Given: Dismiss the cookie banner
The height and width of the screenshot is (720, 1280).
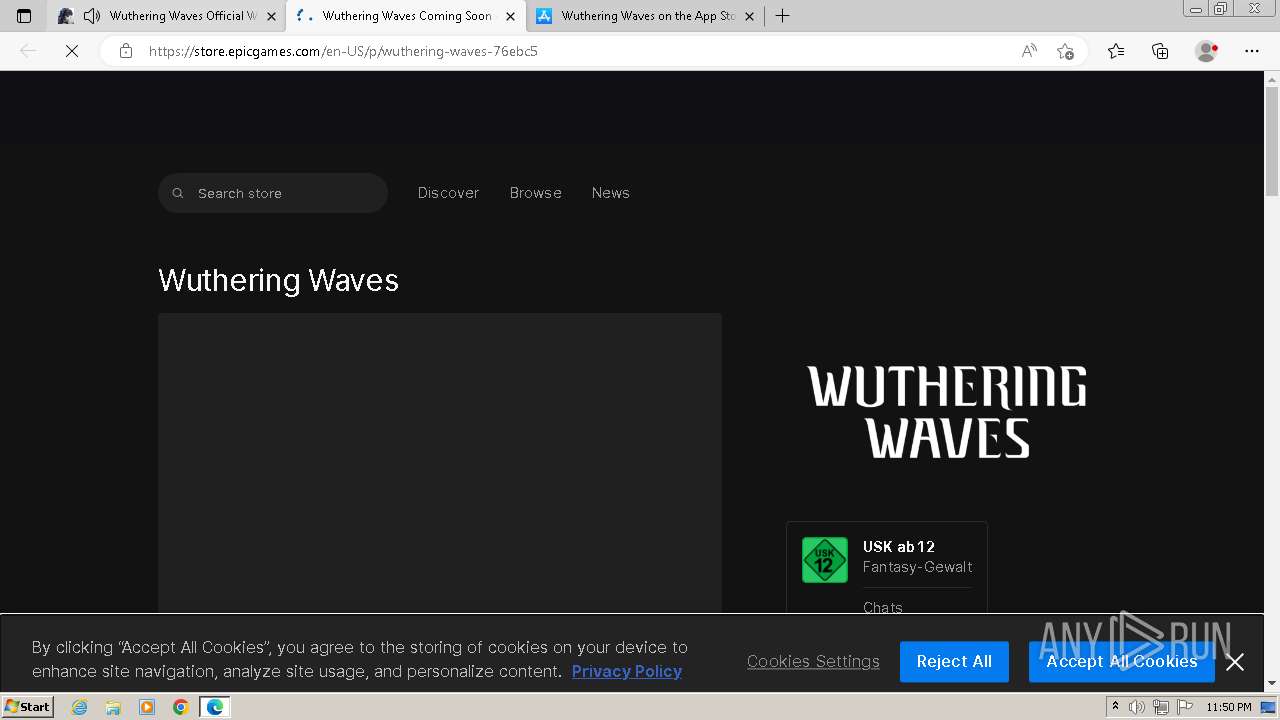Looking at the screenshot, I should pos(1235,662).
